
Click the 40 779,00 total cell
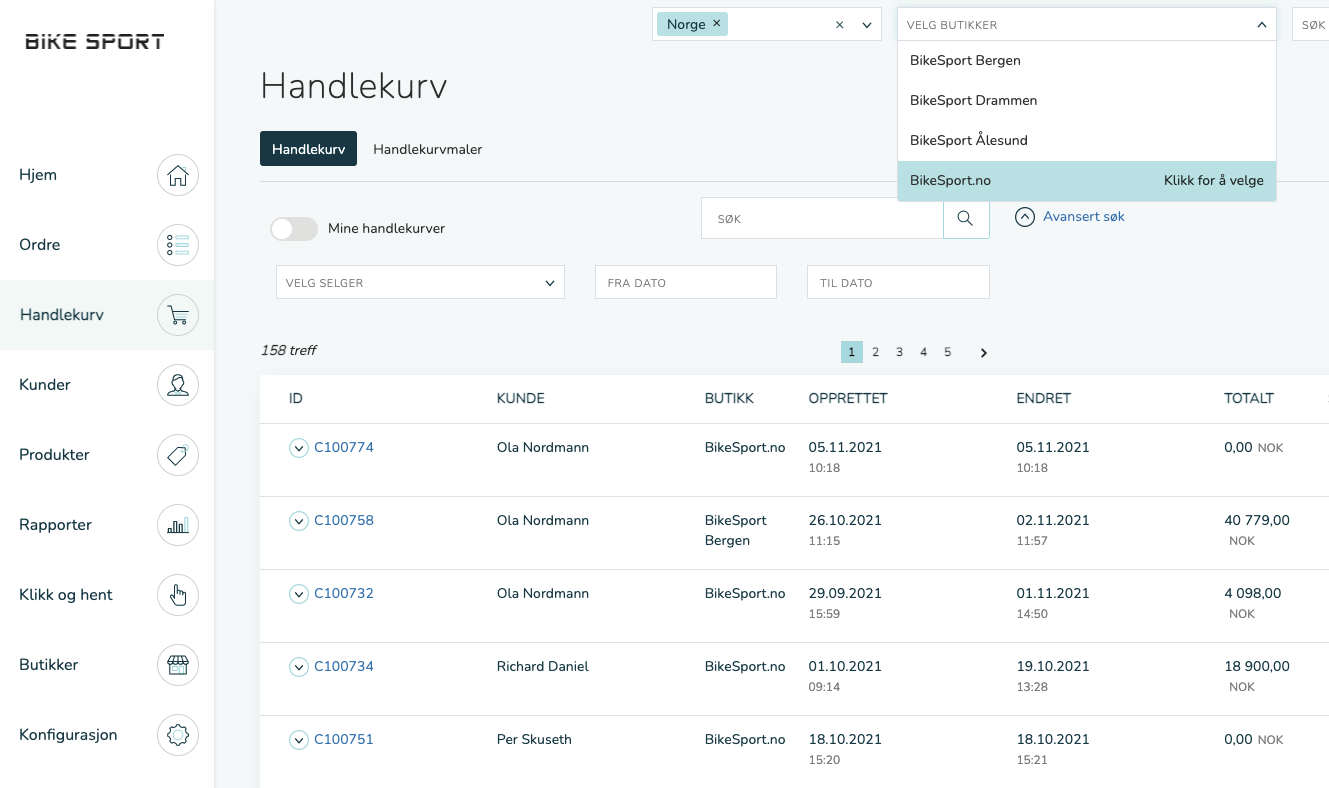click(1257, 520)
